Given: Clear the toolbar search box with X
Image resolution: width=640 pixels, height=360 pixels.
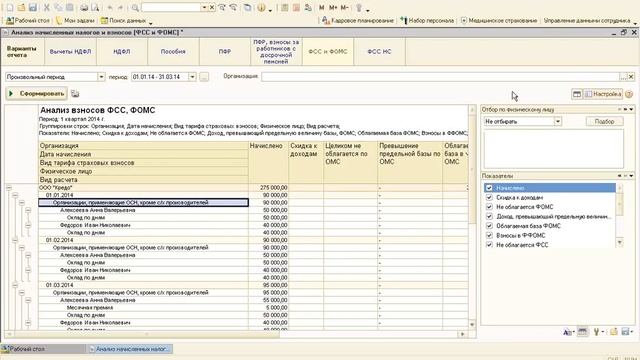Looking at the screenshot, I should (x=212, y=7).
